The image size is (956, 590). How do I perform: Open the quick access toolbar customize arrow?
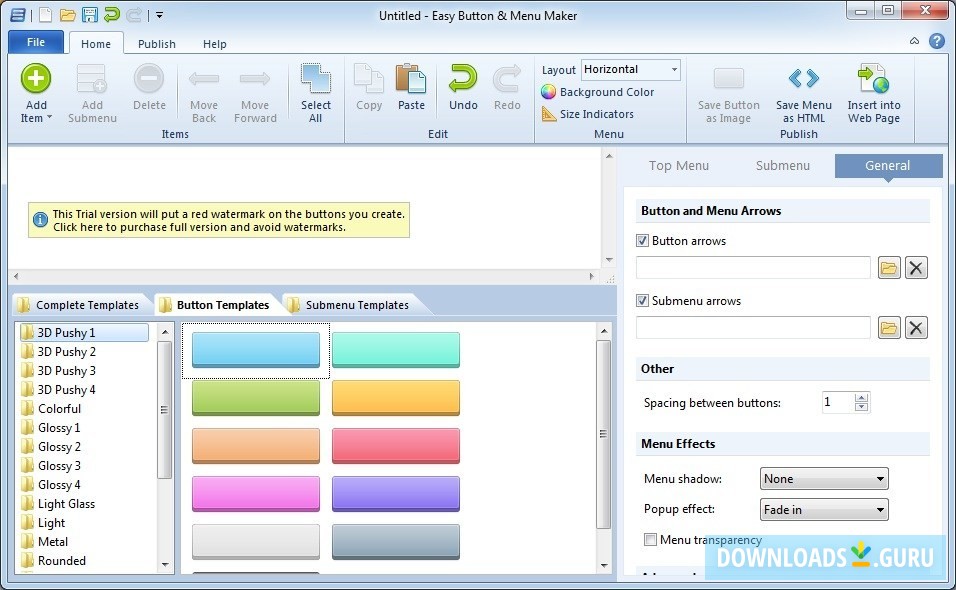click(159, 15)
